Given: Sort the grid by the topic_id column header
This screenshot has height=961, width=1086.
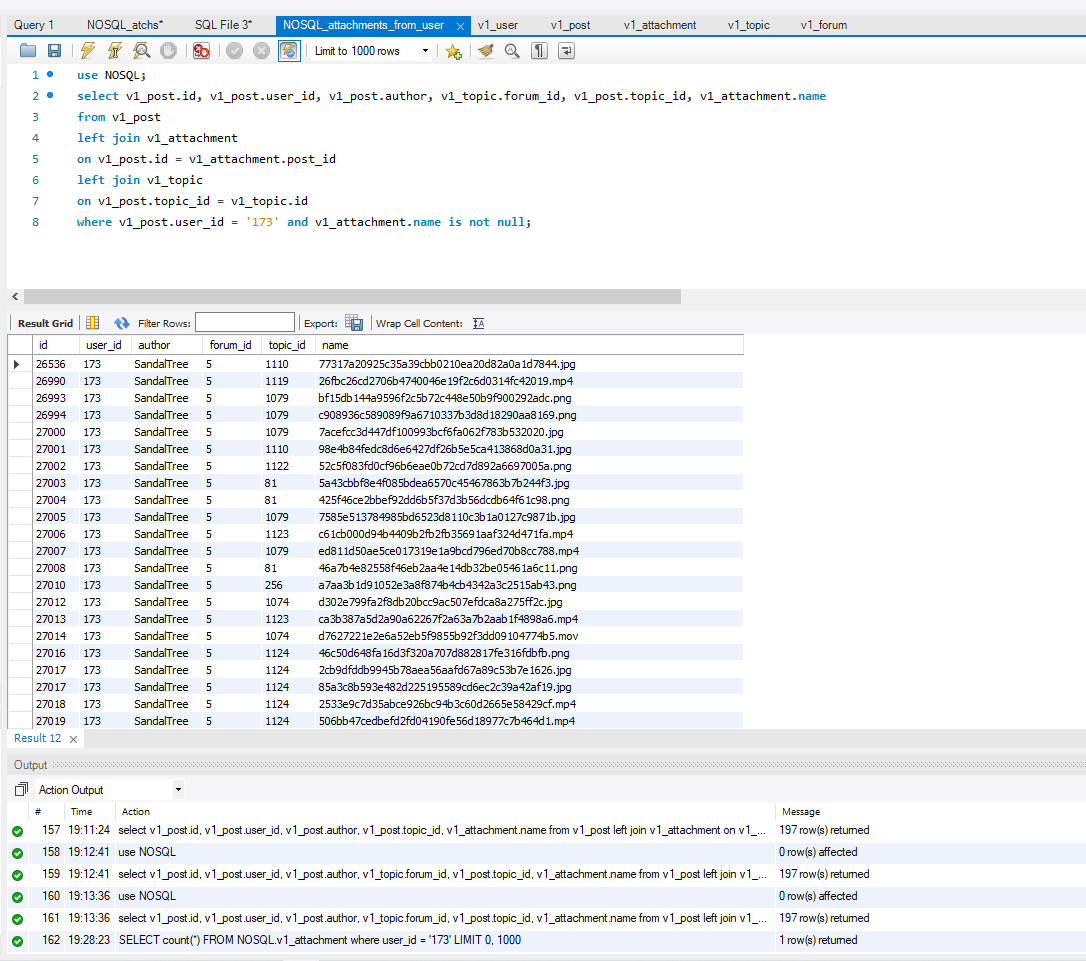Looking at the screenshot, I should coord(287,345).
